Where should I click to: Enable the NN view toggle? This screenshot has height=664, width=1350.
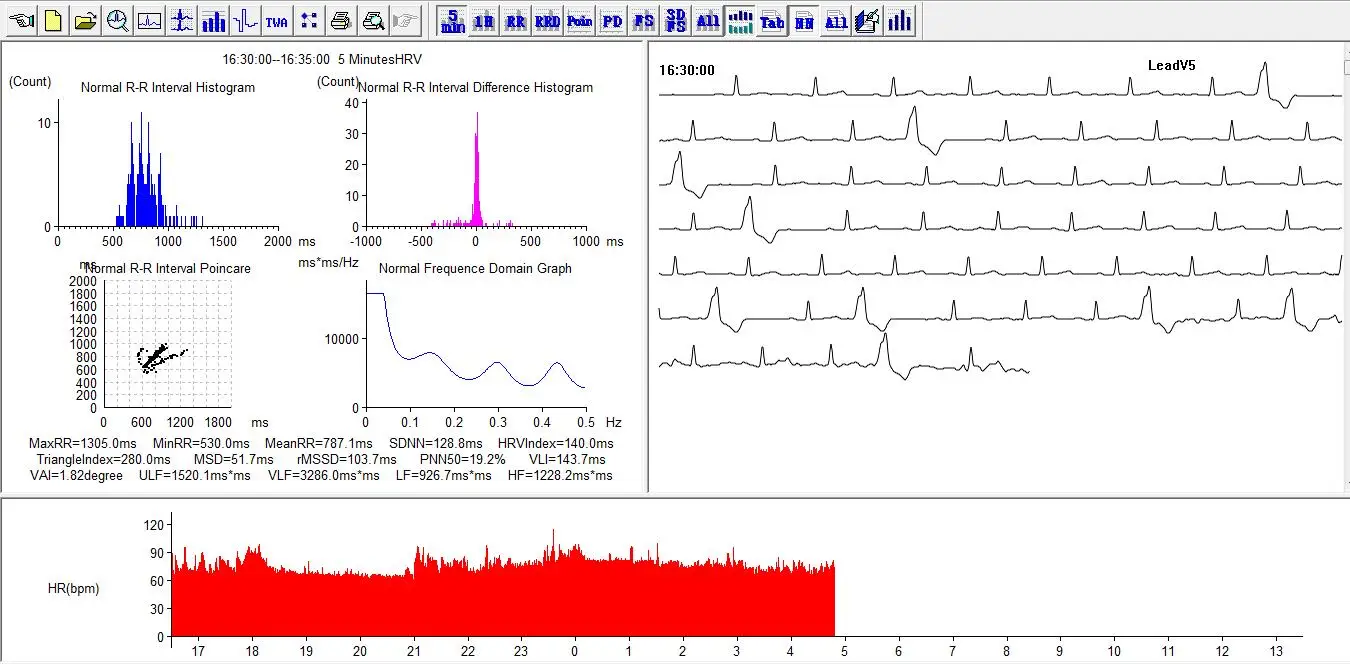point(804,20)
